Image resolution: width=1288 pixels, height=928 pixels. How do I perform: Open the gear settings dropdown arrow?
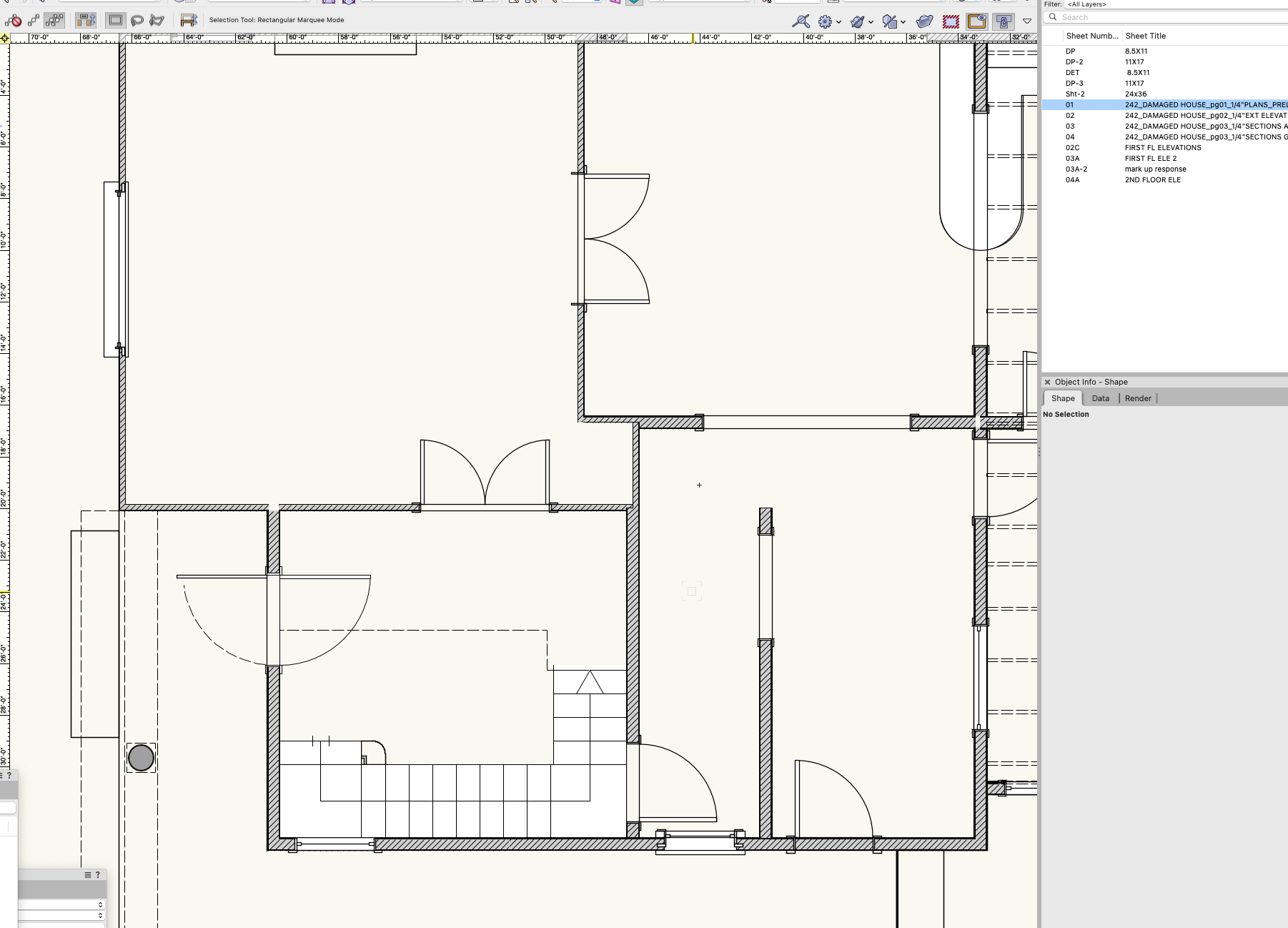tap(838, 22)
